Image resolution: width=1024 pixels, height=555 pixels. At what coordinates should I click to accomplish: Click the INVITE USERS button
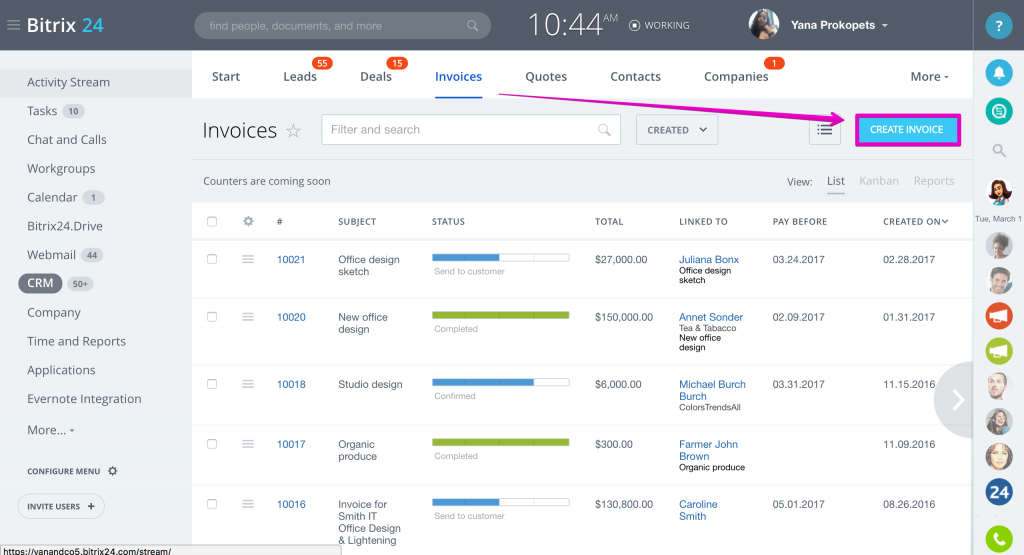61,506
